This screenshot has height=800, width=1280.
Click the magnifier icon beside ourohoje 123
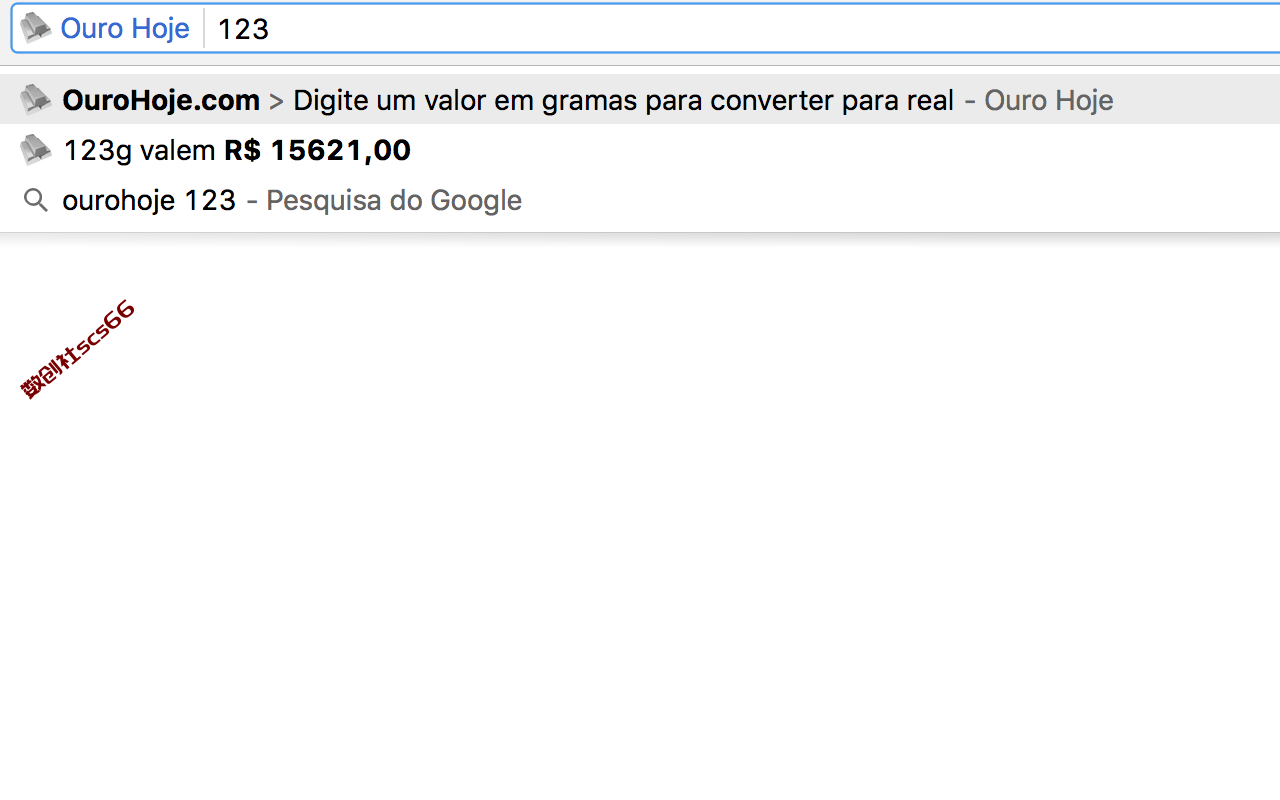[36, 200]
